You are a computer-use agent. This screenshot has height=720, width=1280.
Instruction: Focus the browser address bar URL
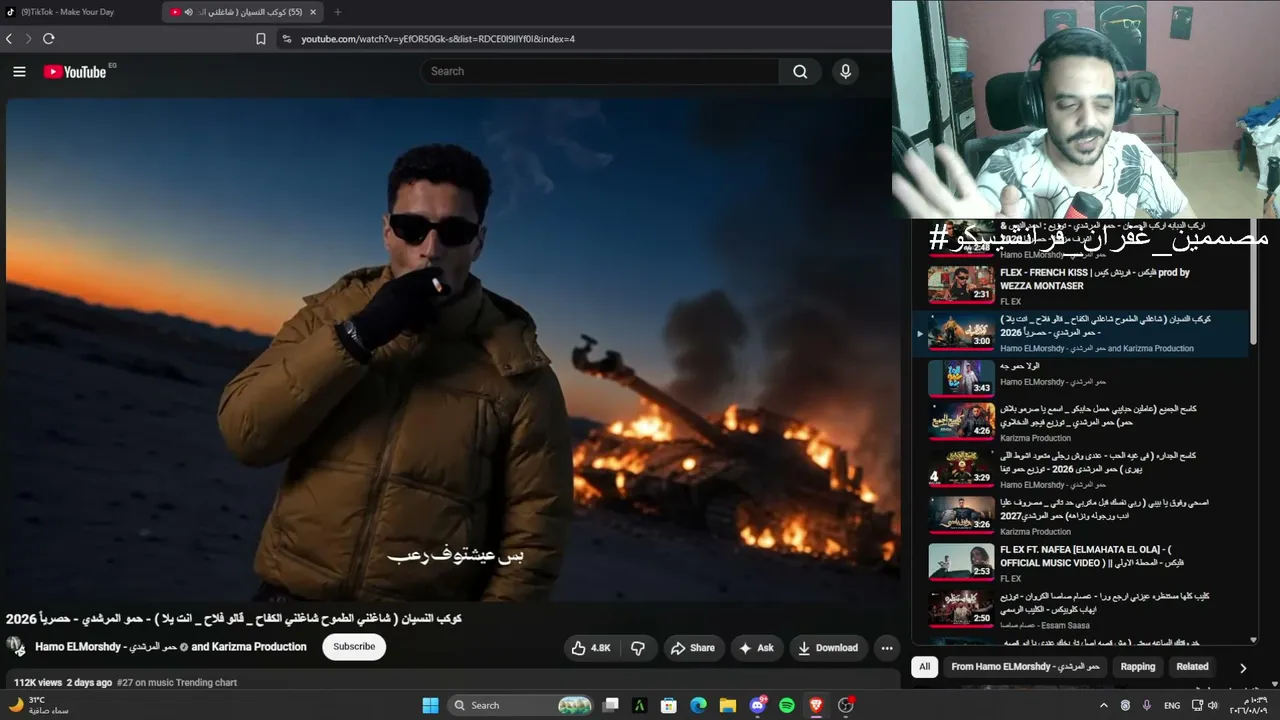click(x=438, y=39)
